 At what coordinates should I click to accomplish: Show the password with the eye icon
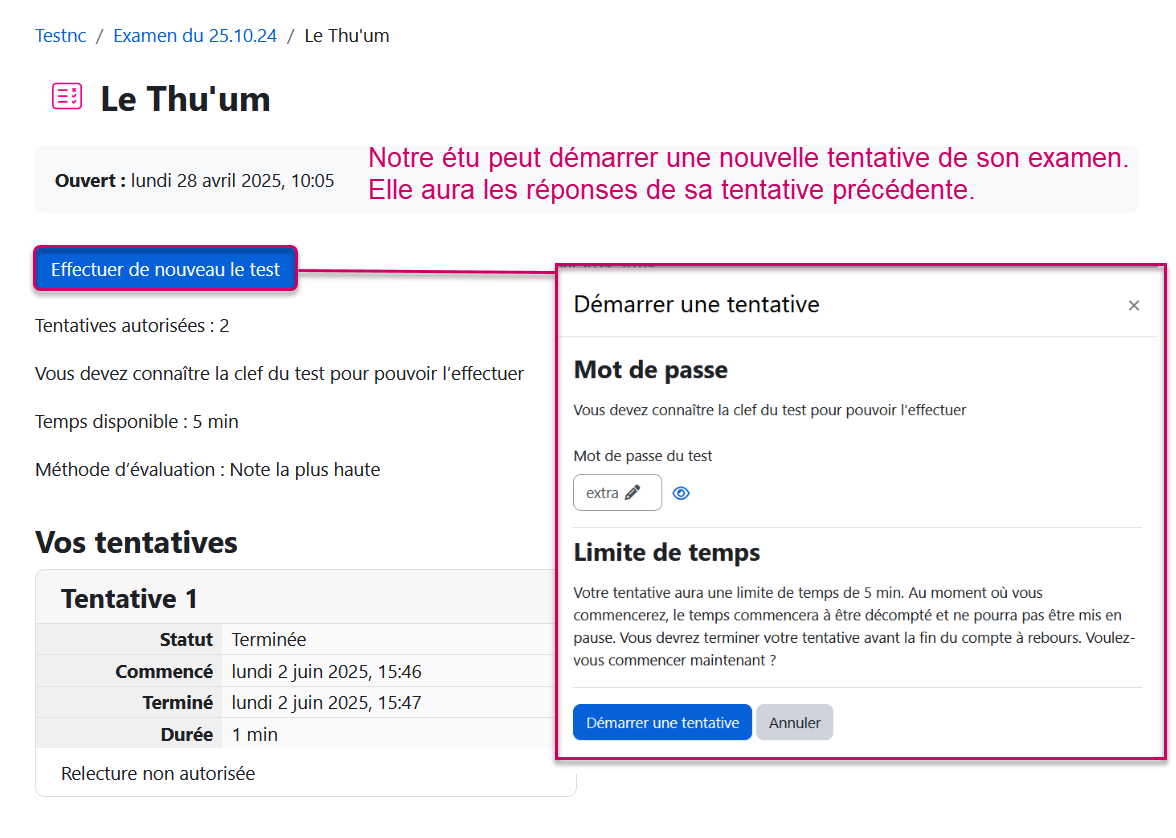pyautogui.click(x=681, y=493)
